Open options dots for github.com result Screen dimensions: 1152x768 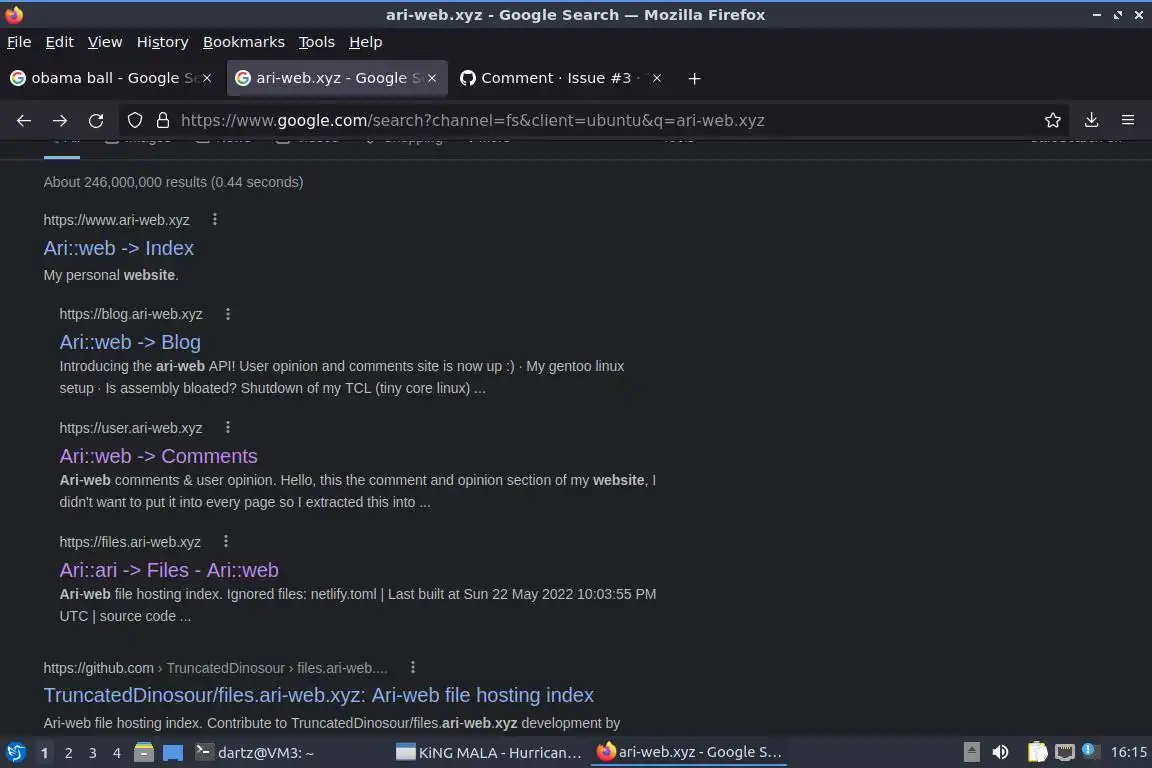[x=413, y=667]
